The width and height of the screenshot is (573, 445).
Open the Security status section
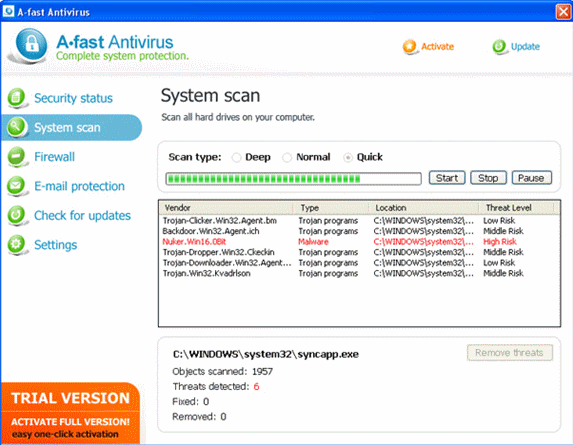point(73,98)
